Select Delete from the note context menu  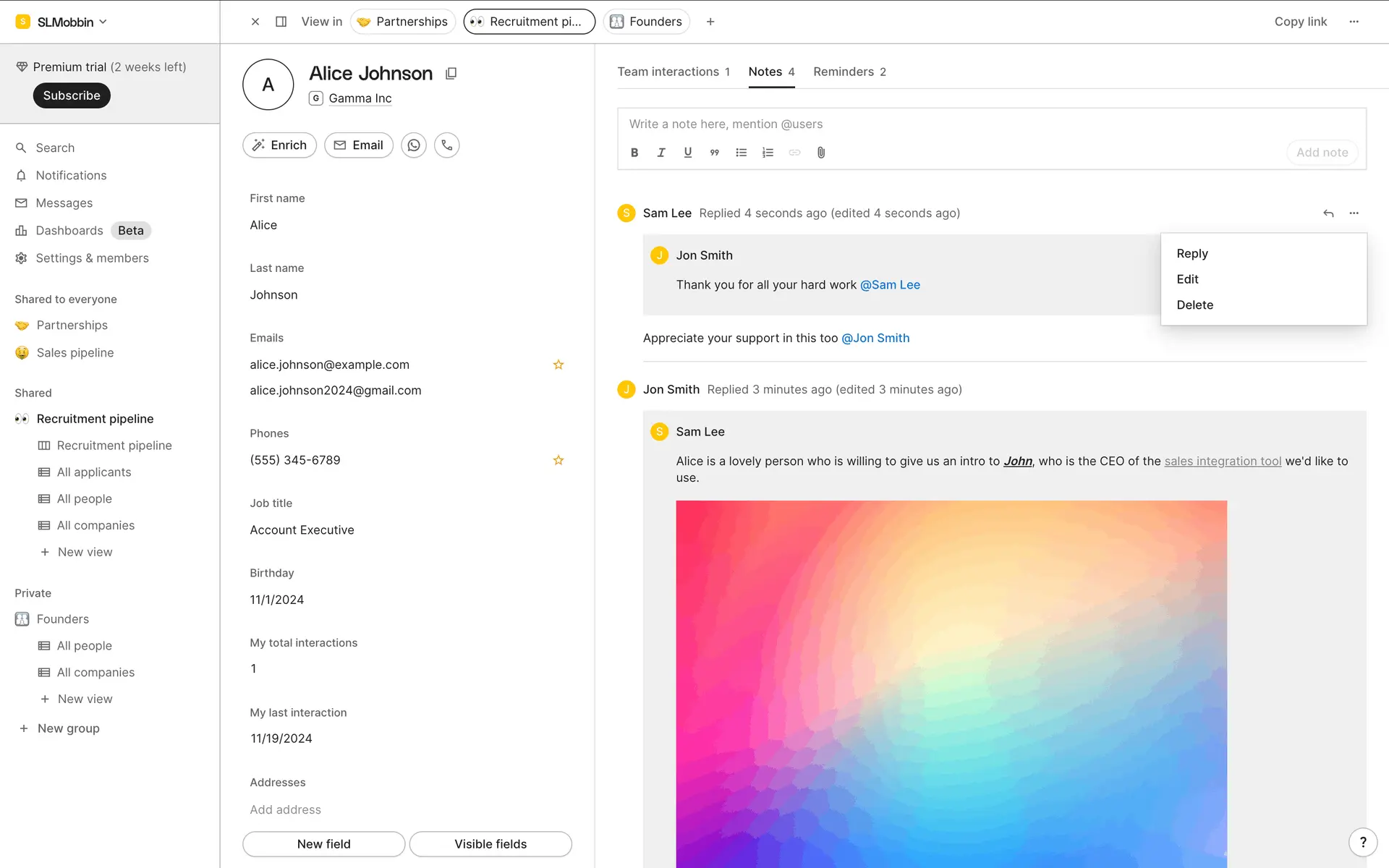1195,305
